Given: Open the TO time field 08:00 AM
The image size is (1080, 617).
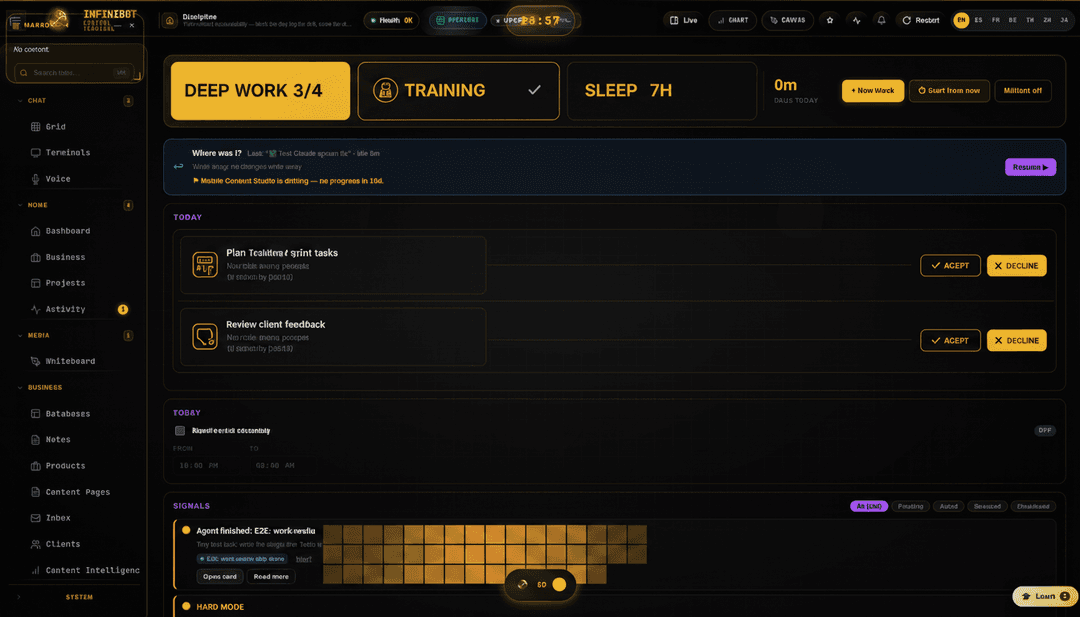Looking at the screenshot, I should (x=284, y=466).
